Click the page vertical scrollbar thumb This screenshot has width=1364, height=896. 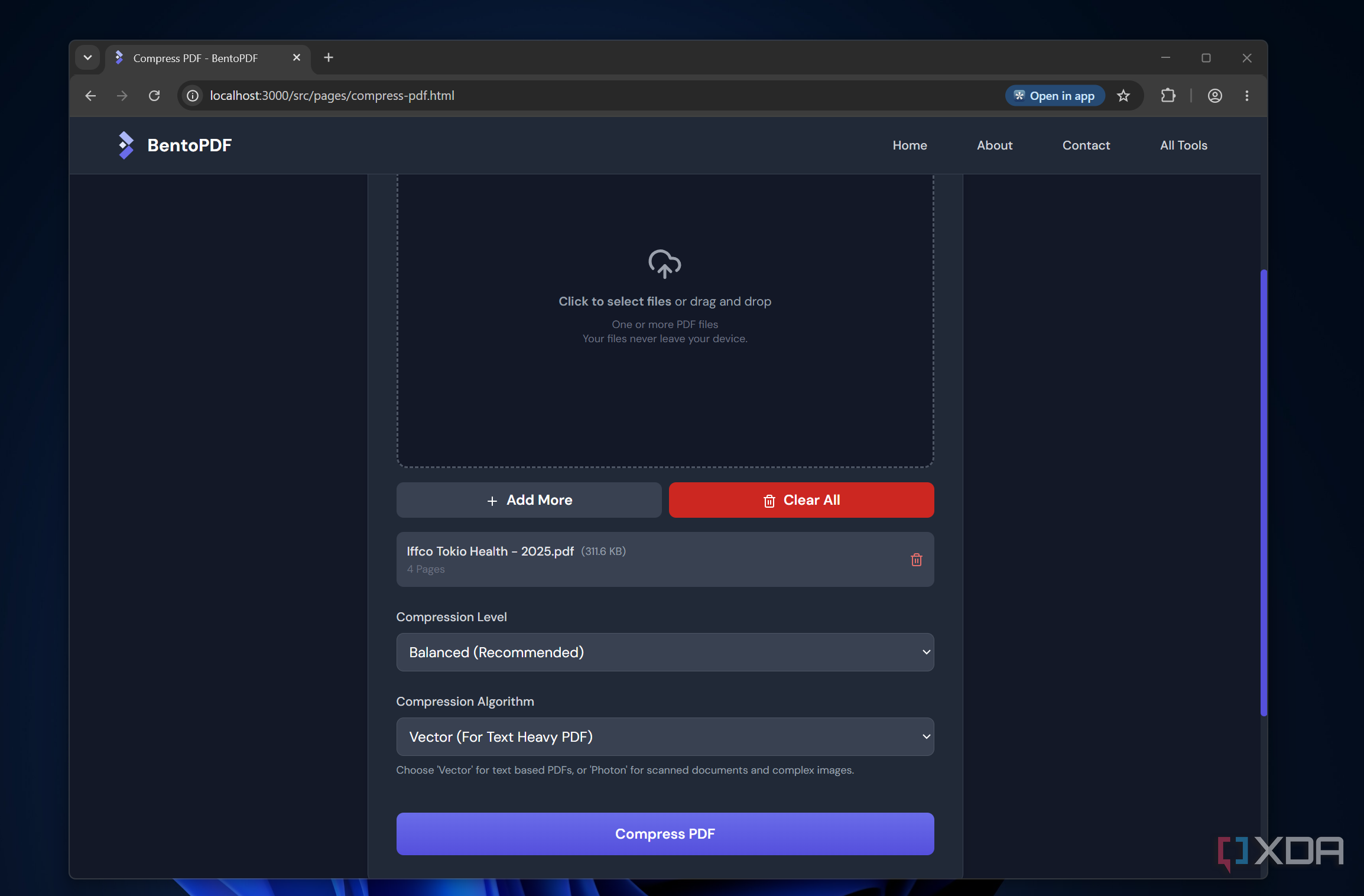point(1264,493)
